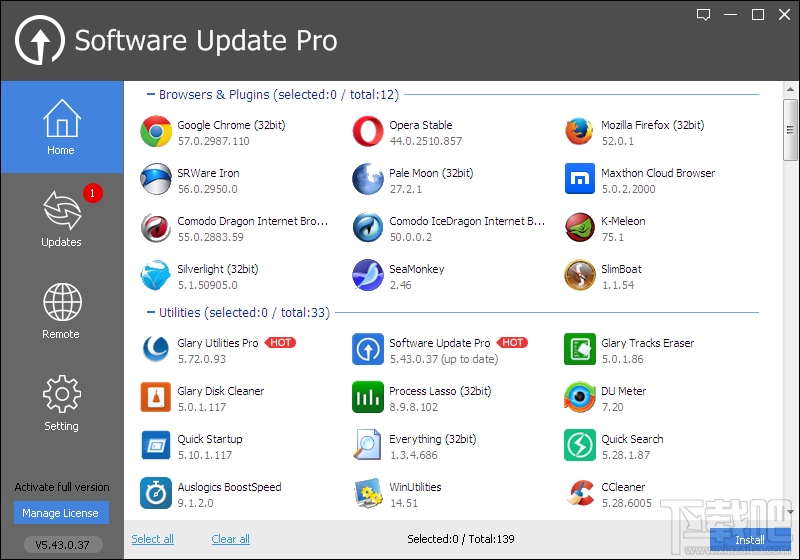Click the SlimBoat icon
800x560 pixels.
580,275
